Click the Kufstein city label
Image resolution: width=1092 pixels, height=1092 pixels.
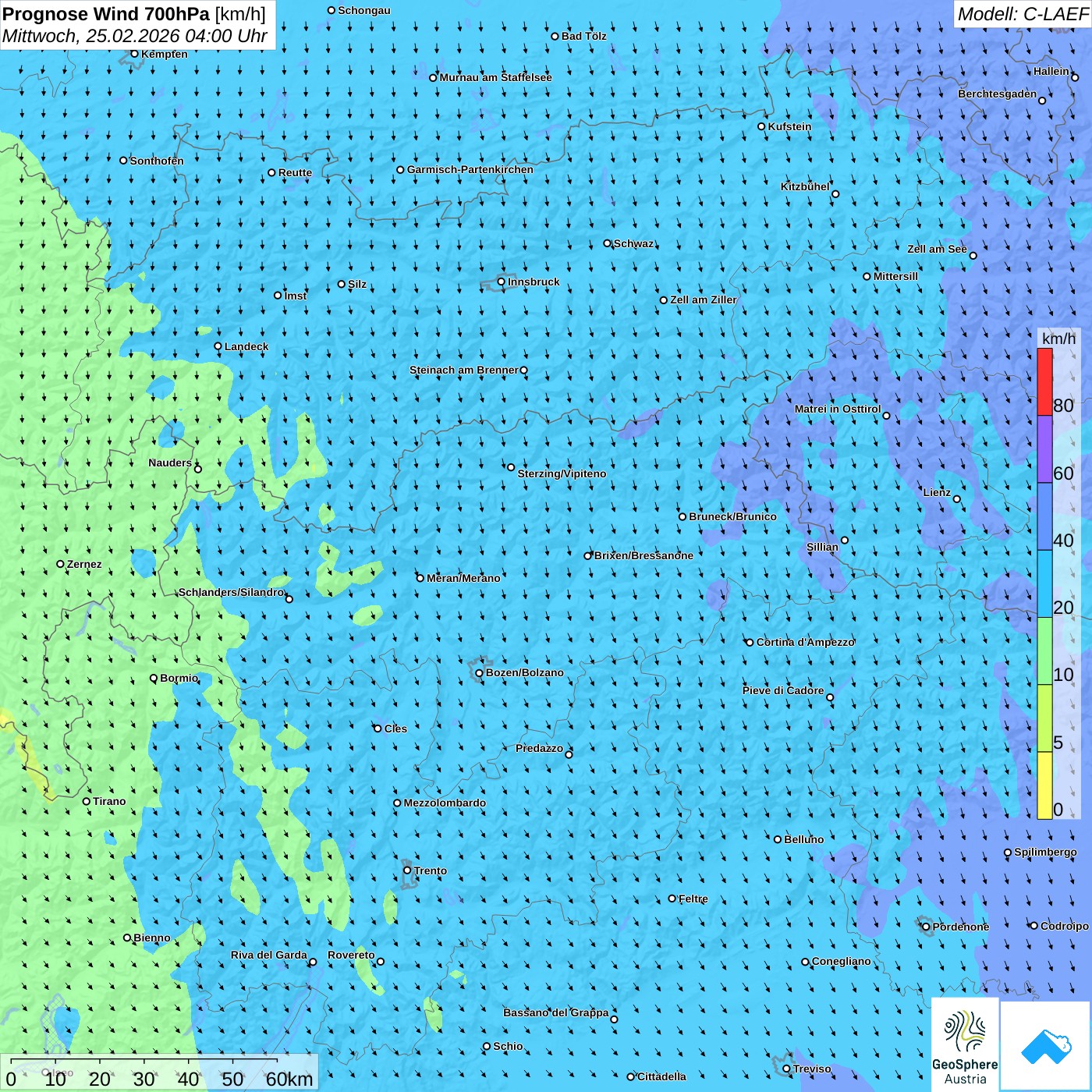(x=789, y=126)
